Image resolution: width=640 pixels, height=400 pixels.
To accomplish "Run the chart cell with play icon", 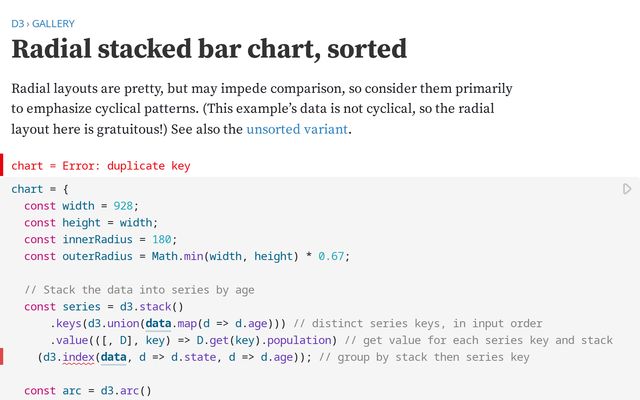I will [x=627, y=188].
